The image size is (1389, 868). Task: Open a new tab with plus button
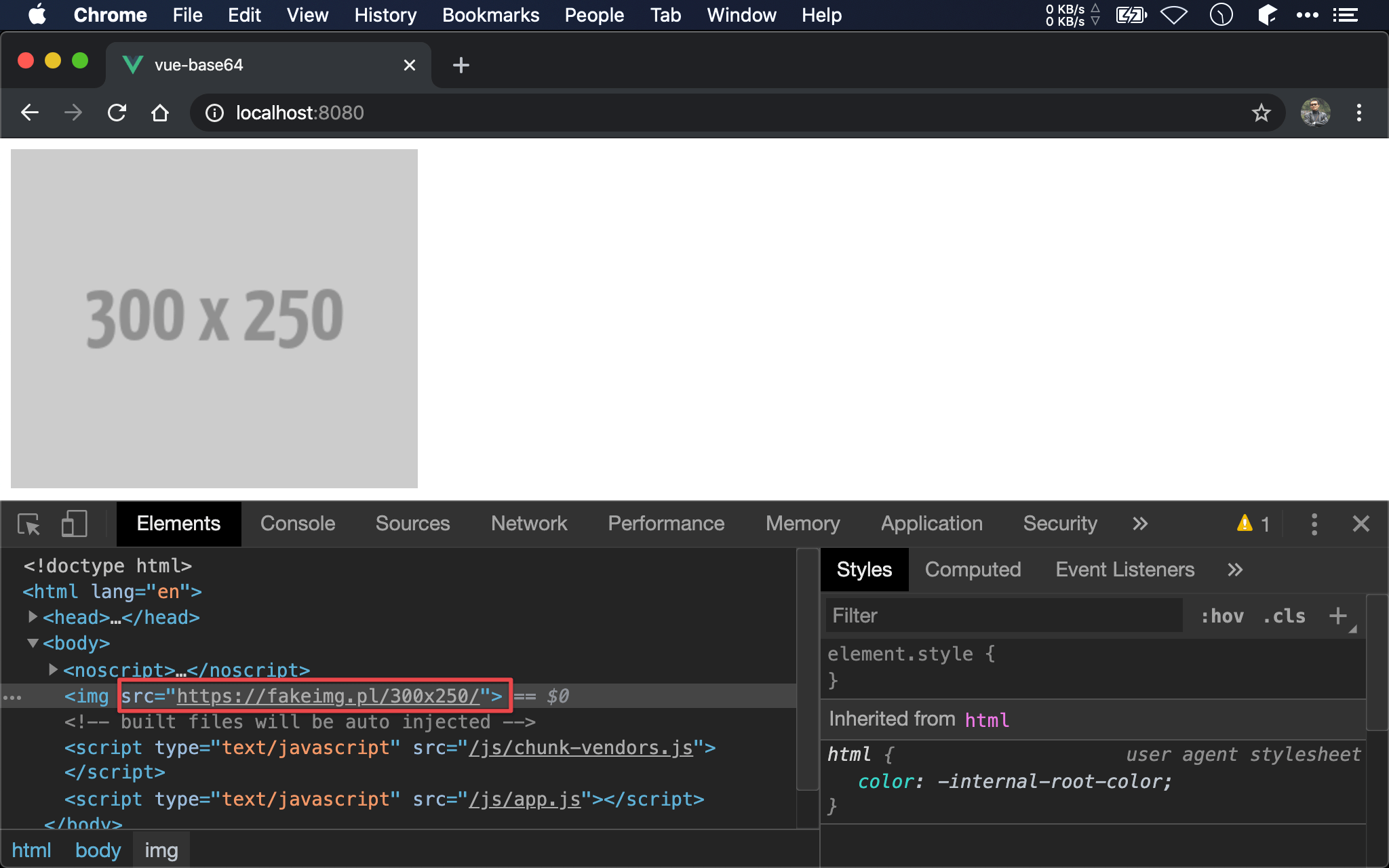click(461, 65)
